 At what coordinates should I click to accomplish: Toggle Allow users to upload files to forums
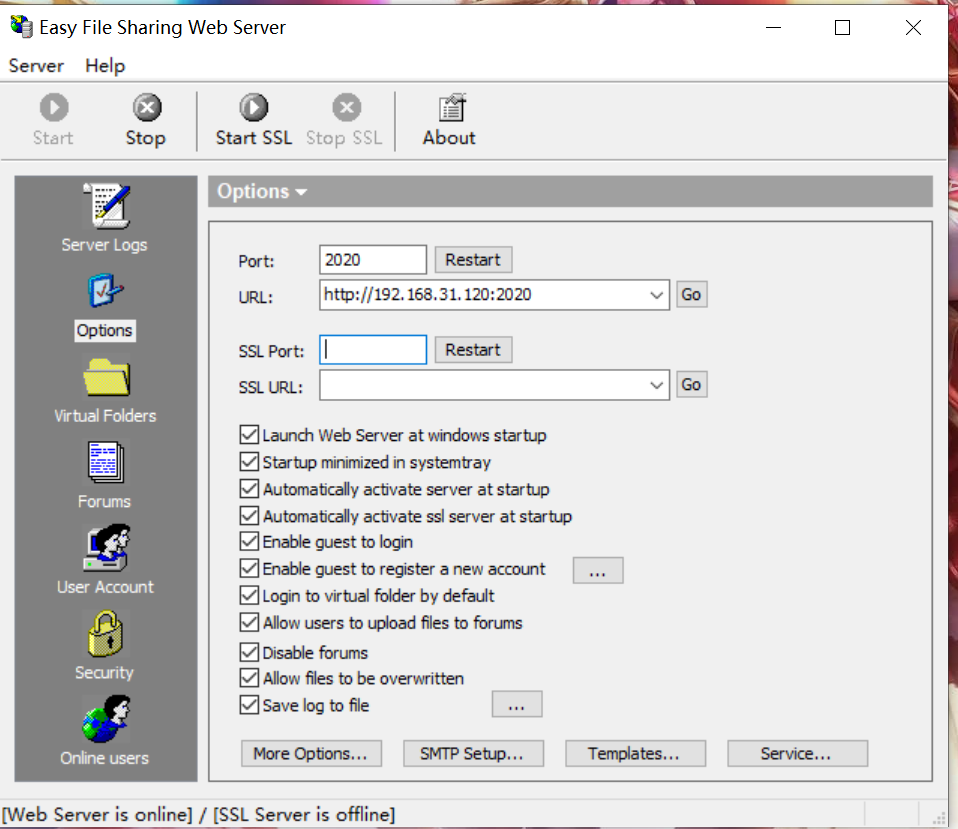click(x=249, y=623)
